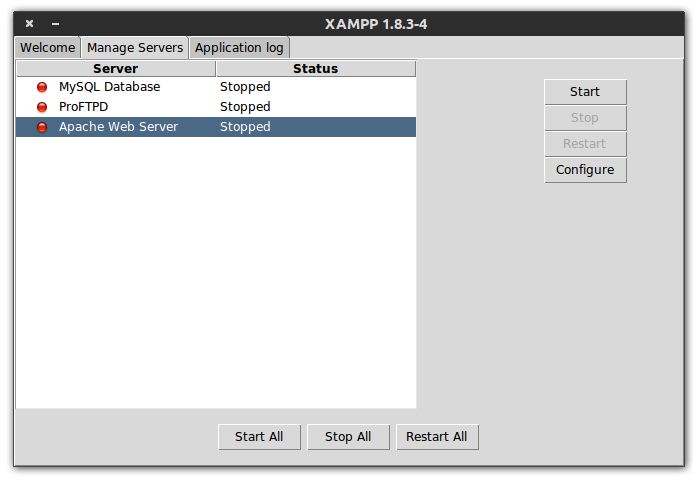Image resolution: width=697 pixels, height=480 pixels.
Task: Restart all servers with Restart All
Action: click(437, 437)
